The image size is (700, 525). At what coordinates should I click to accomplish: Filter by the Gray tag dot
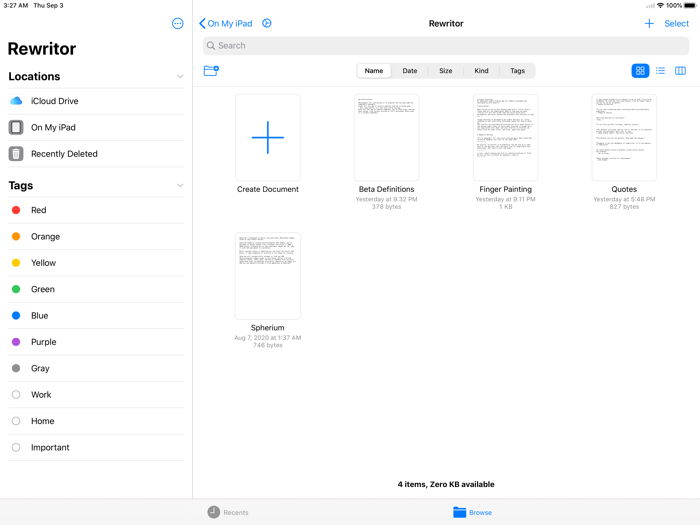16,368
